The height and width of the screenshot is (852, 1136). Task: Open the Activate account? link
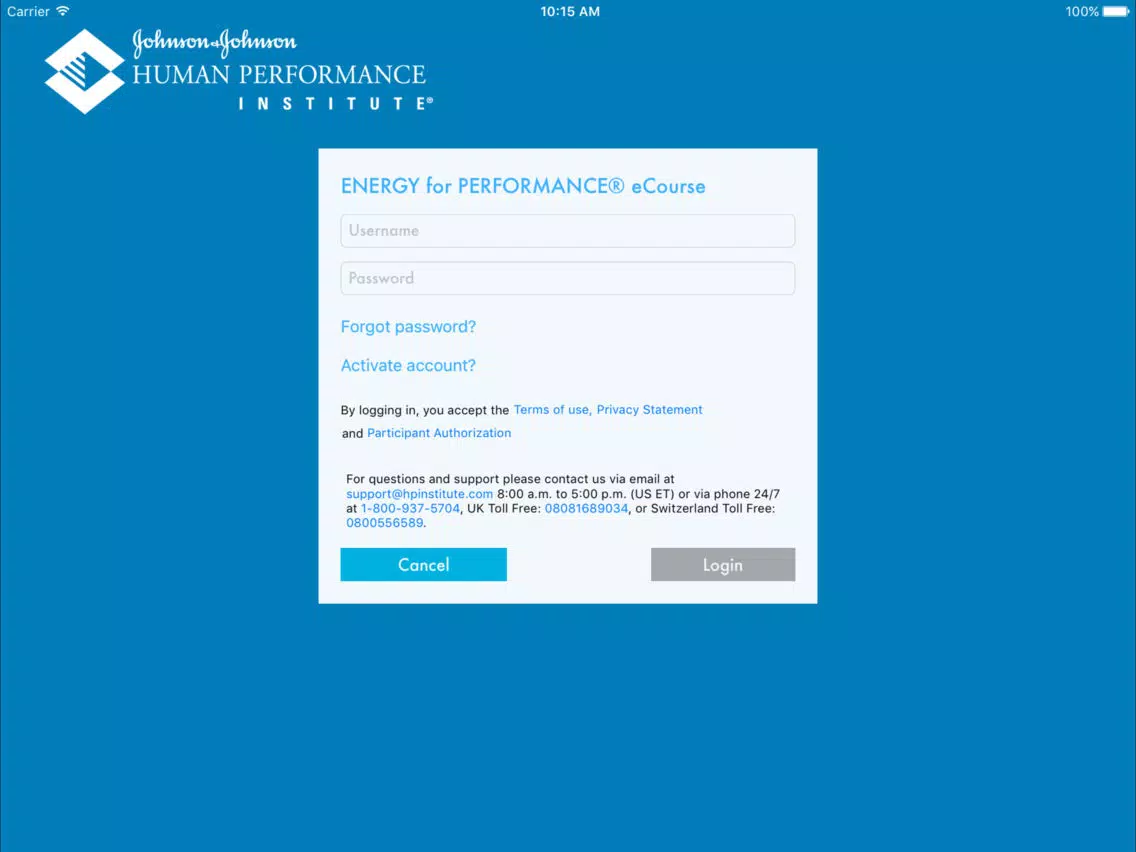408,365
